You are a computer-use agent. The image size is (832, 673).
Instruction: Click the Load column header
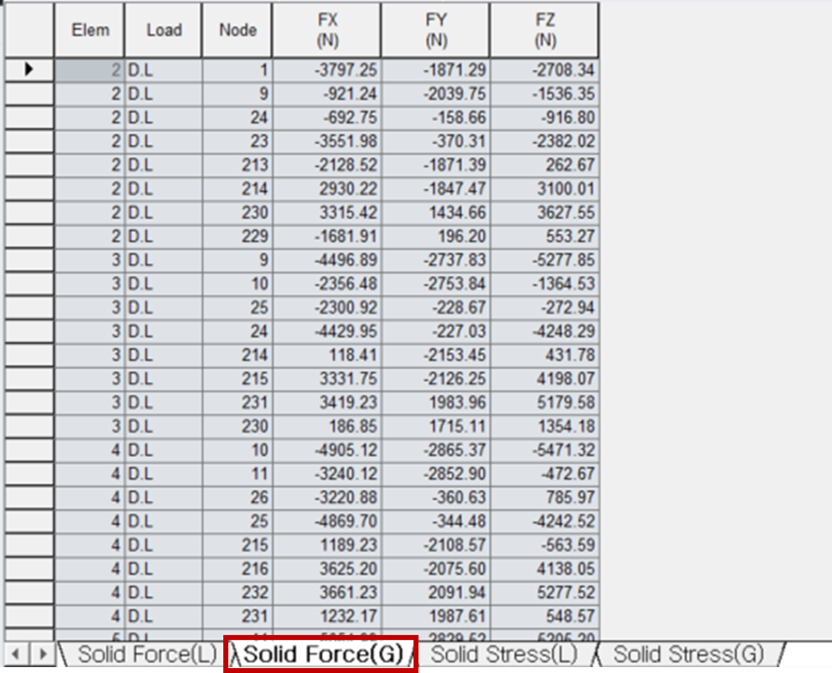coord(162,30)
